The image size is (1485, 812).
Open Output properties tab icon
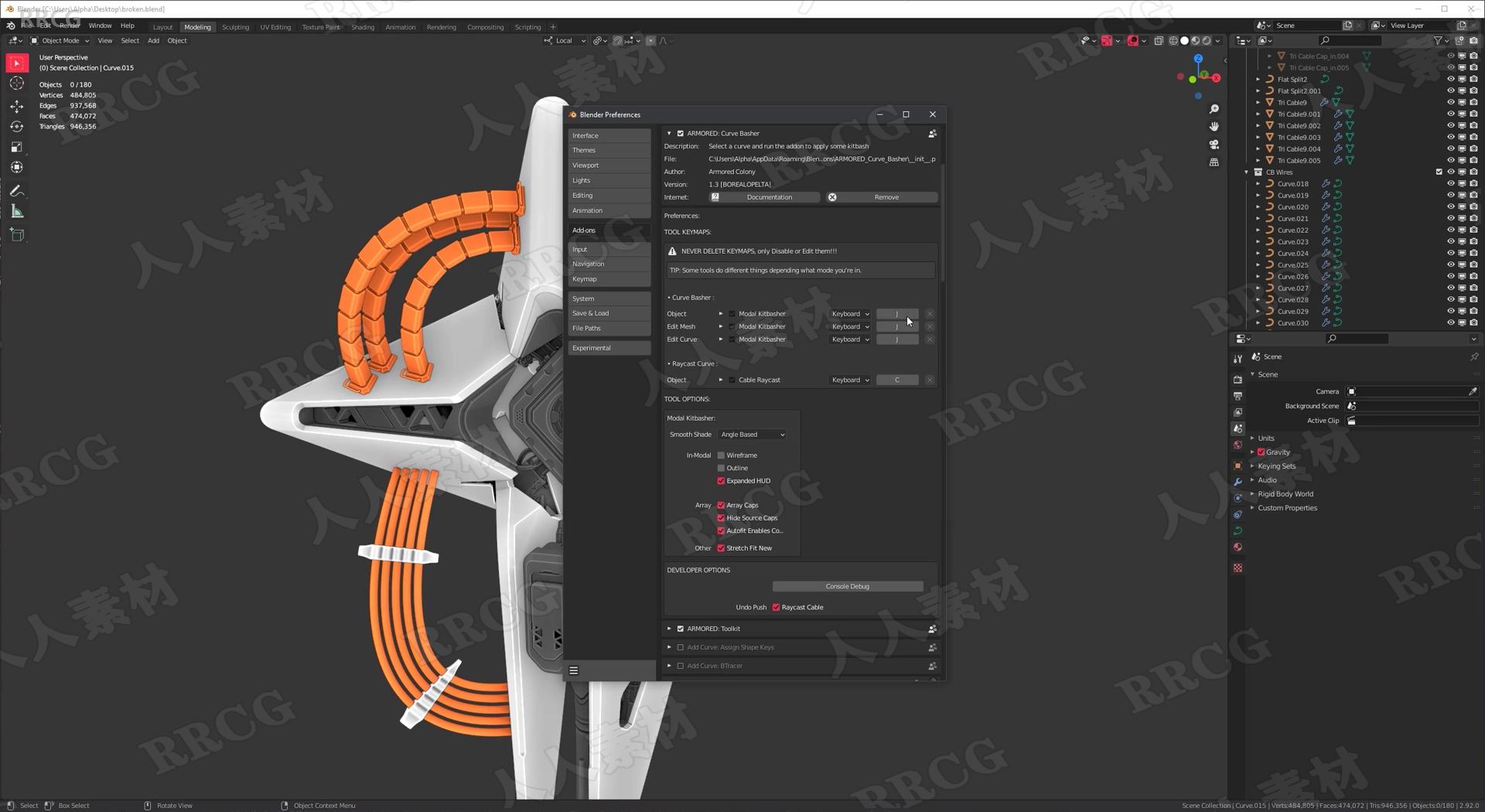click(x=1237, y=396)
